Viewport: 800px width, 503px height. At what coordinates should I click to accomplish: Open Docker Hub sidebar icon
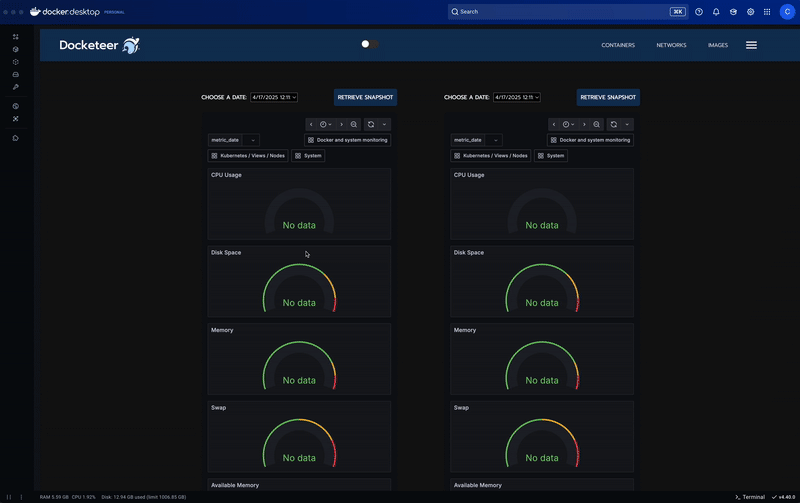pos(15,106)
